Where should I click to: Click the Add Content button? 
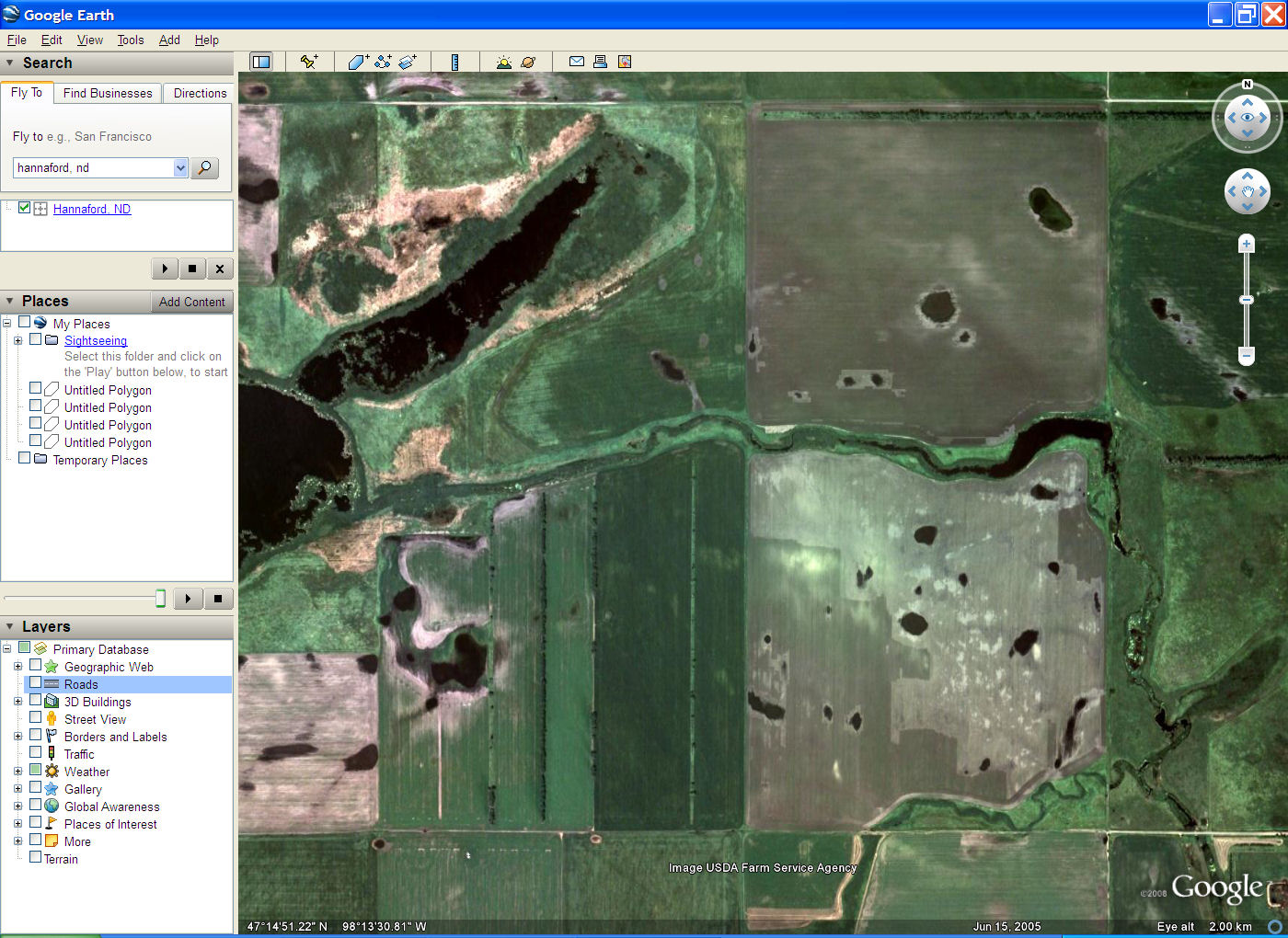tap(191, 302)
